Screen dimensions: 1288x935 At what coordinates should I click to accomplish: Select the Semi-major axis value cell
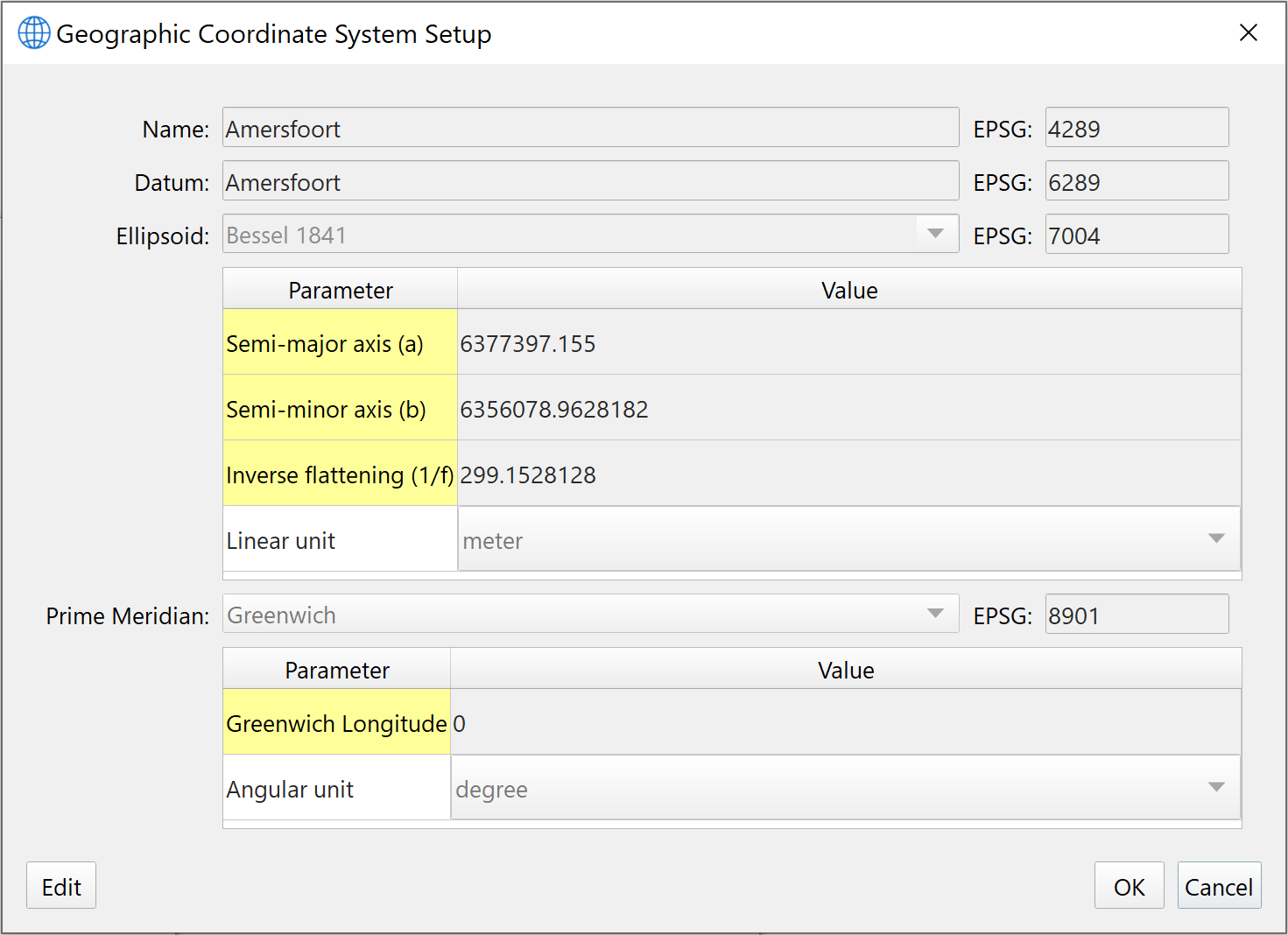point(848,342)
